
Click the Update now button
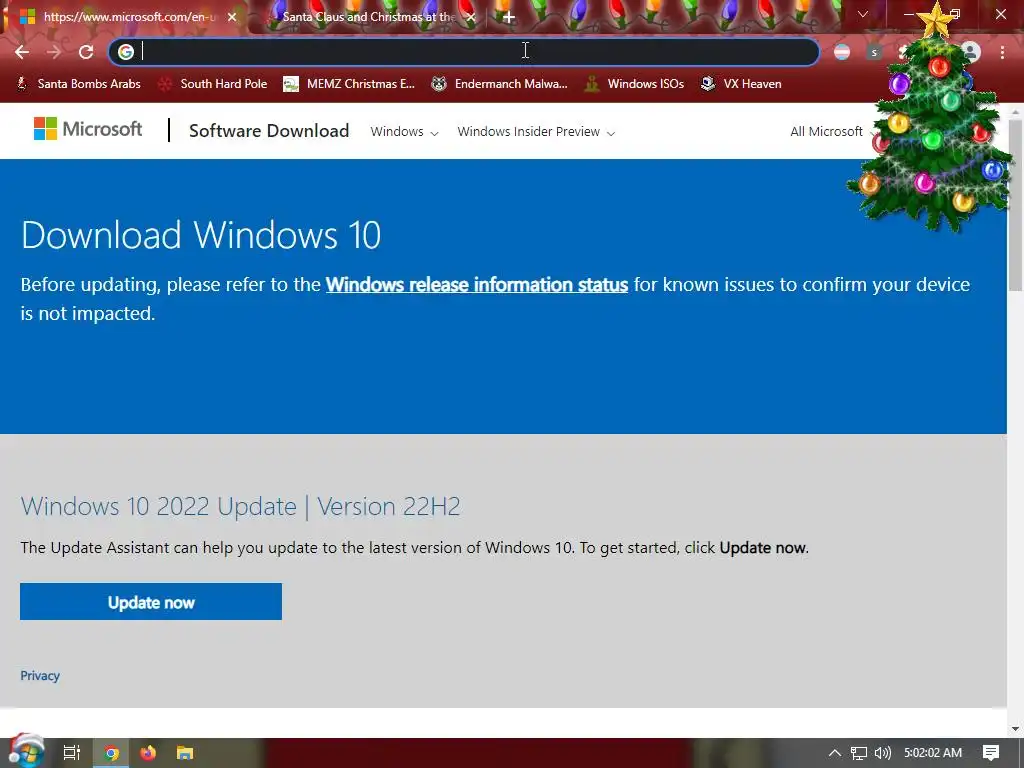[151, 601]
